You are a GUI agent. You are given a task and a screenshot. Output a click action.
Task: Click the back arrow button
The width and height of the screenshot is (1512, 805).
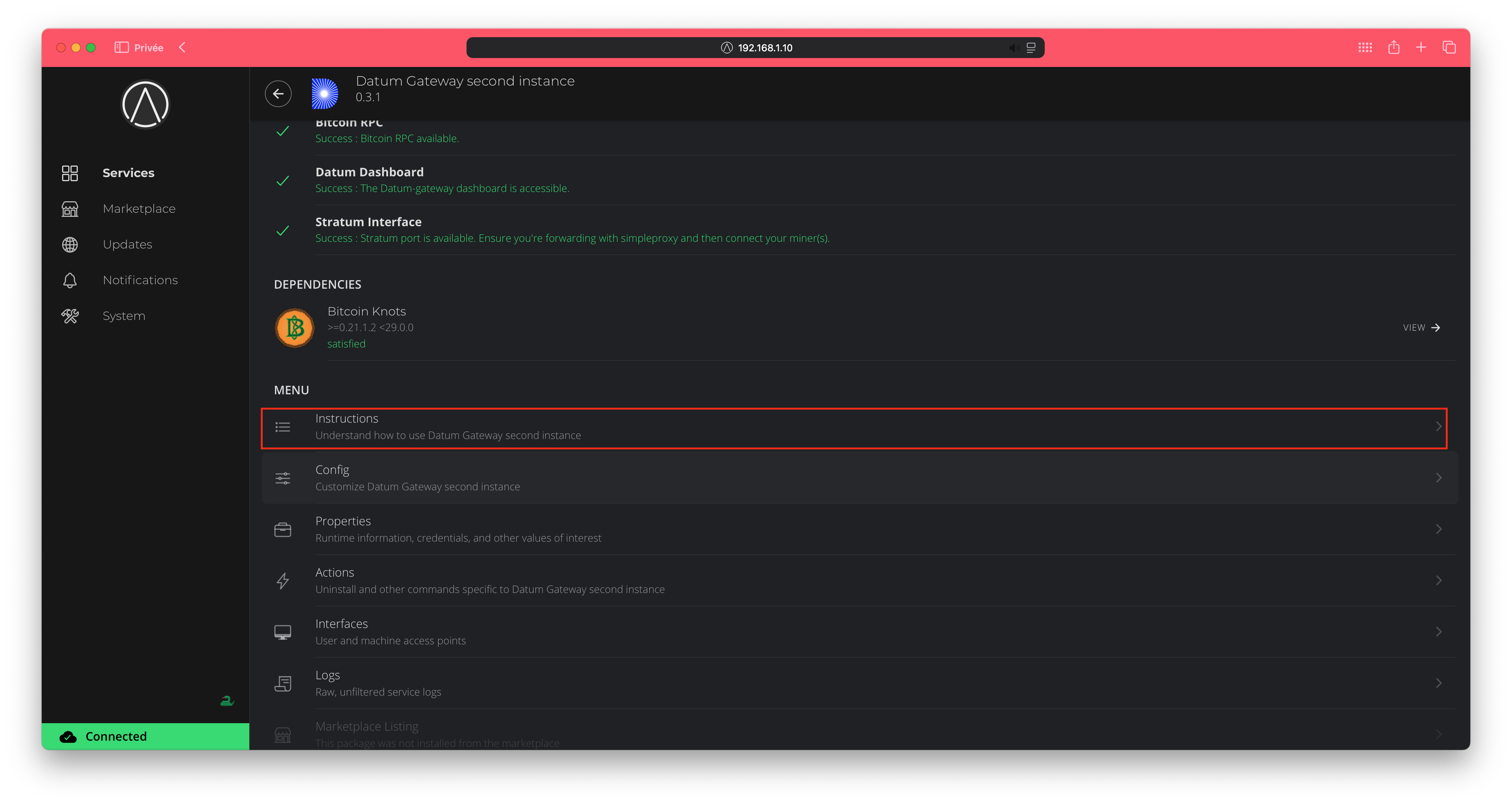[278, 94]
